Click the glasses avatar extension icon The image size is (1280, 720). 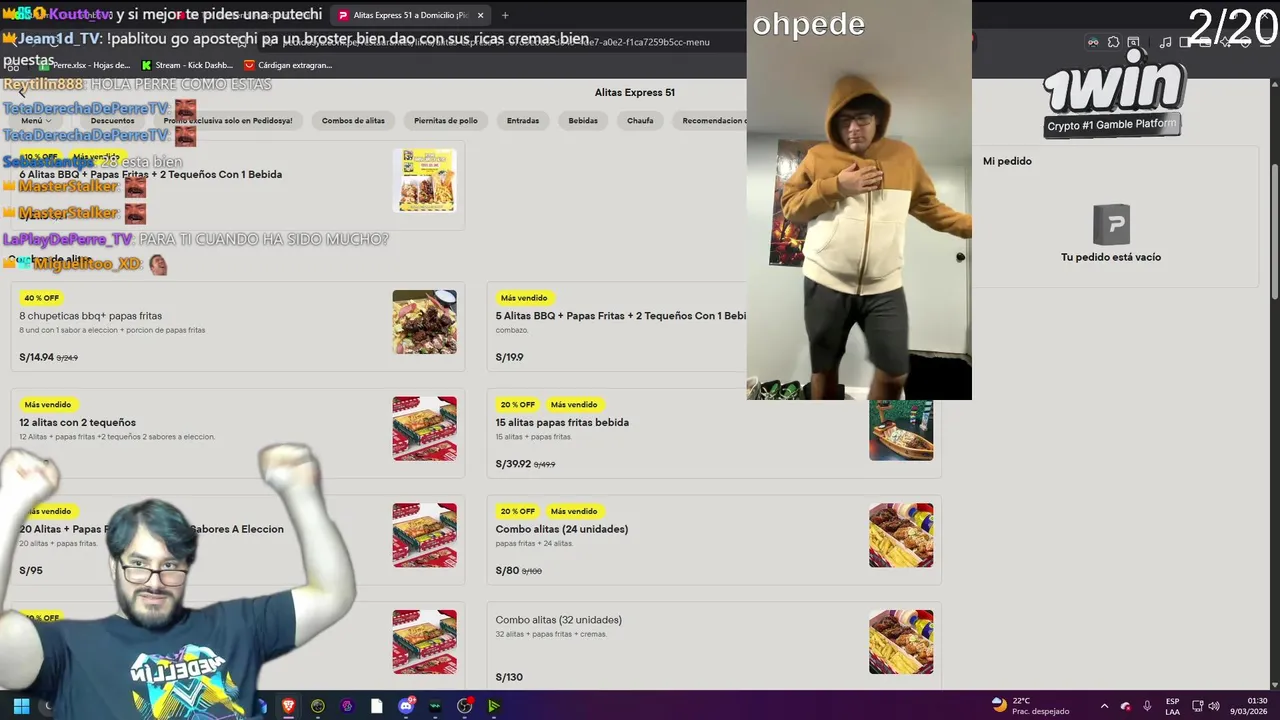[x=1093, y=42]
